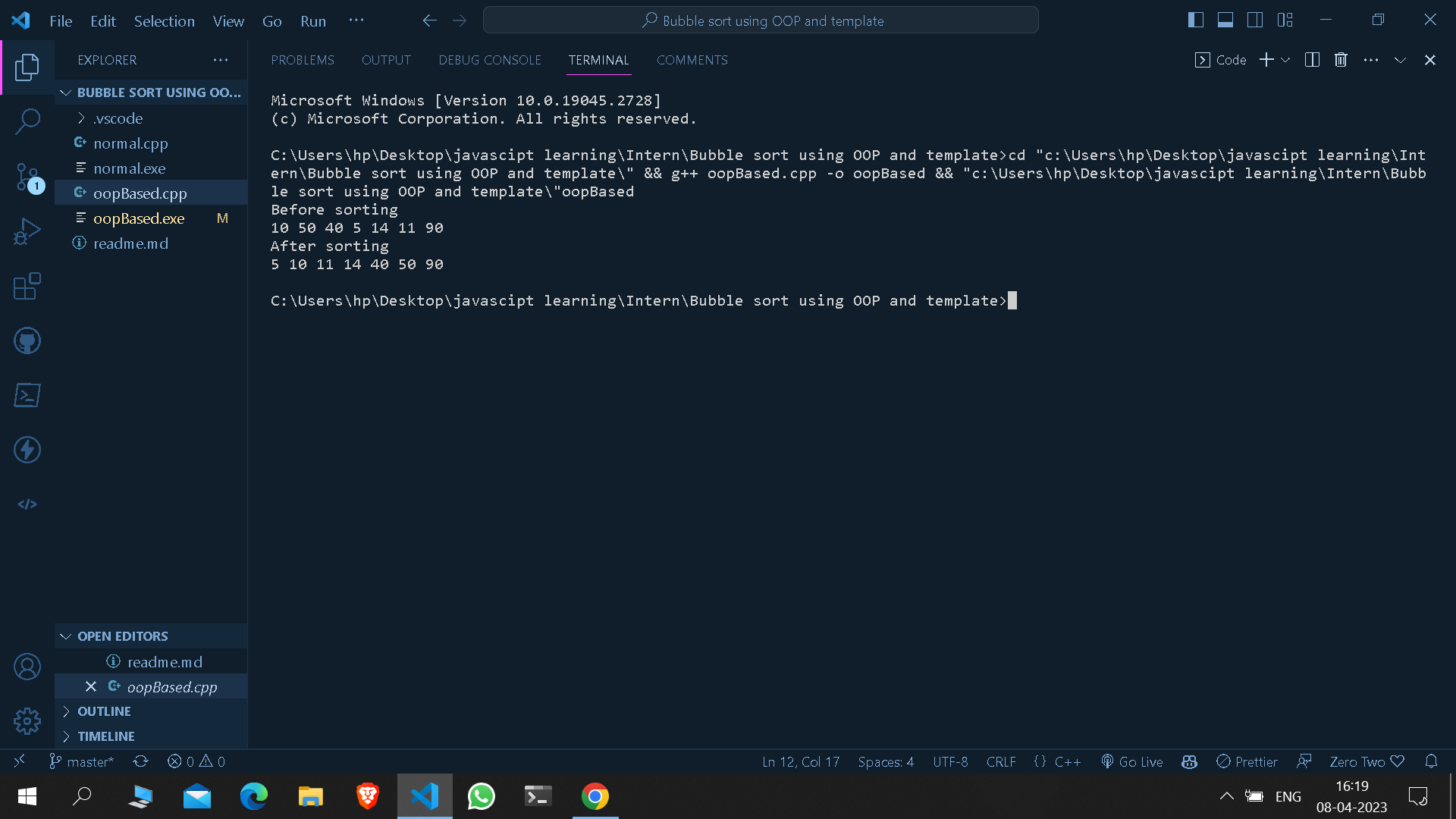This screenshot has height=819, width=1456.
Task: Toggle the BUBBLE SORT folder collapse
Action: pos(64,91)
